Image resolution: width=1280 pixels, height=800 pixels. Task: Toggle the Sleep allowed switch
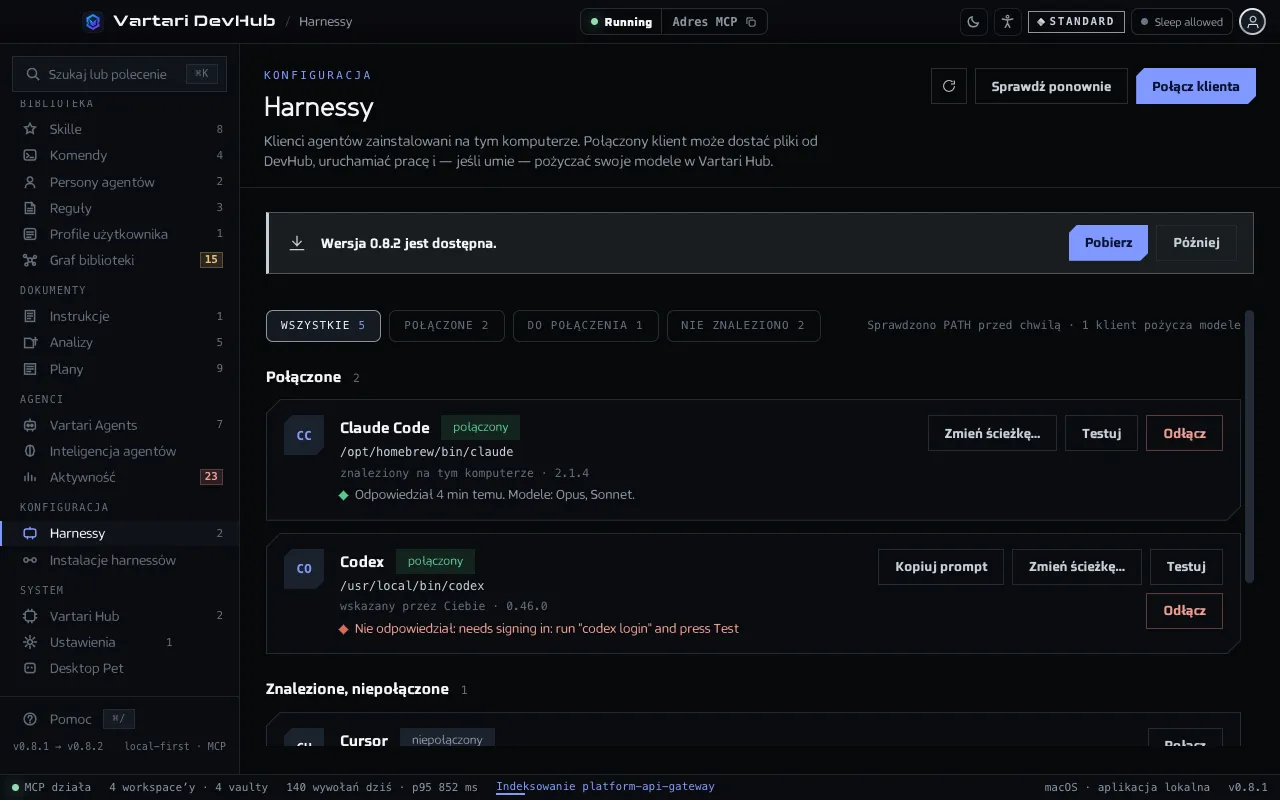coord(1181,21)
